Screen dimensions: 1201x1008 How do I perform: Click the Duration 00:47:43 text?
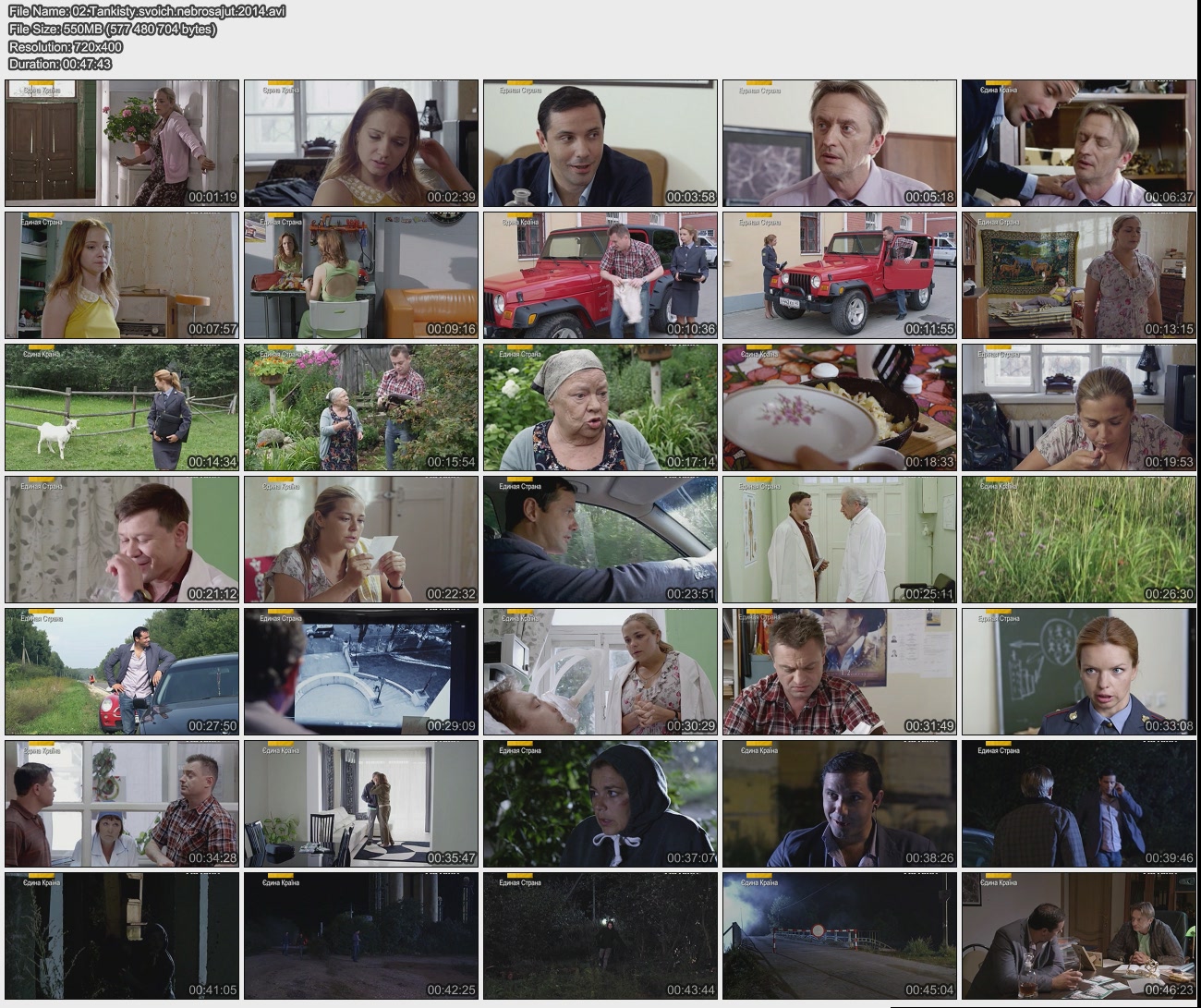click(60, 64)
